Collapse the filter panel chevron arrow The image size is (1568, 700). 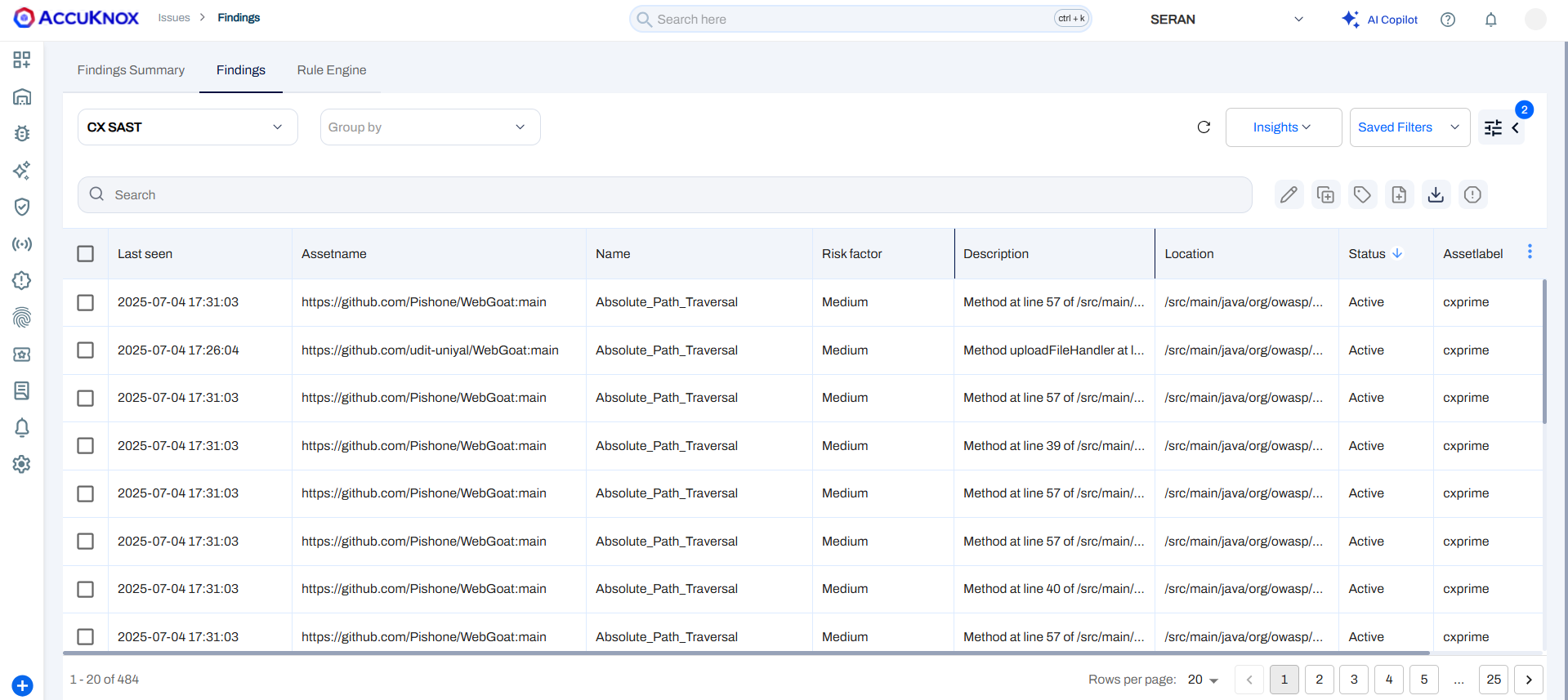(x=1515, y=128)
